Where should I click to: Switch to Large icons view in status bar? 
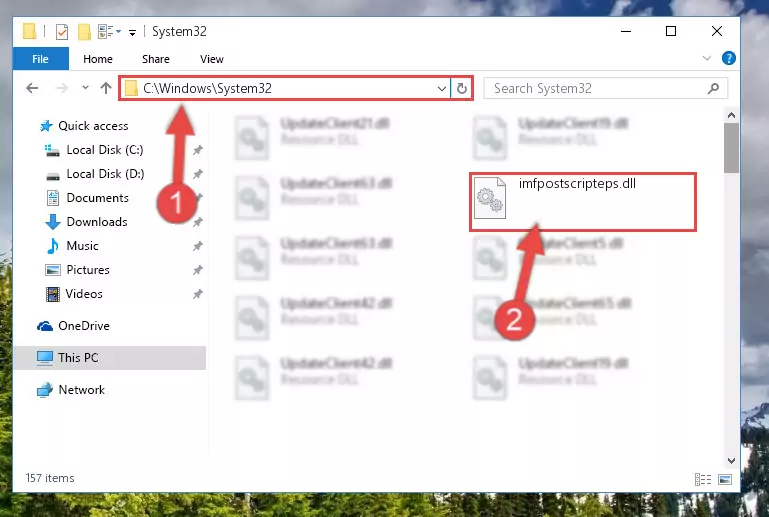[725, 479]
